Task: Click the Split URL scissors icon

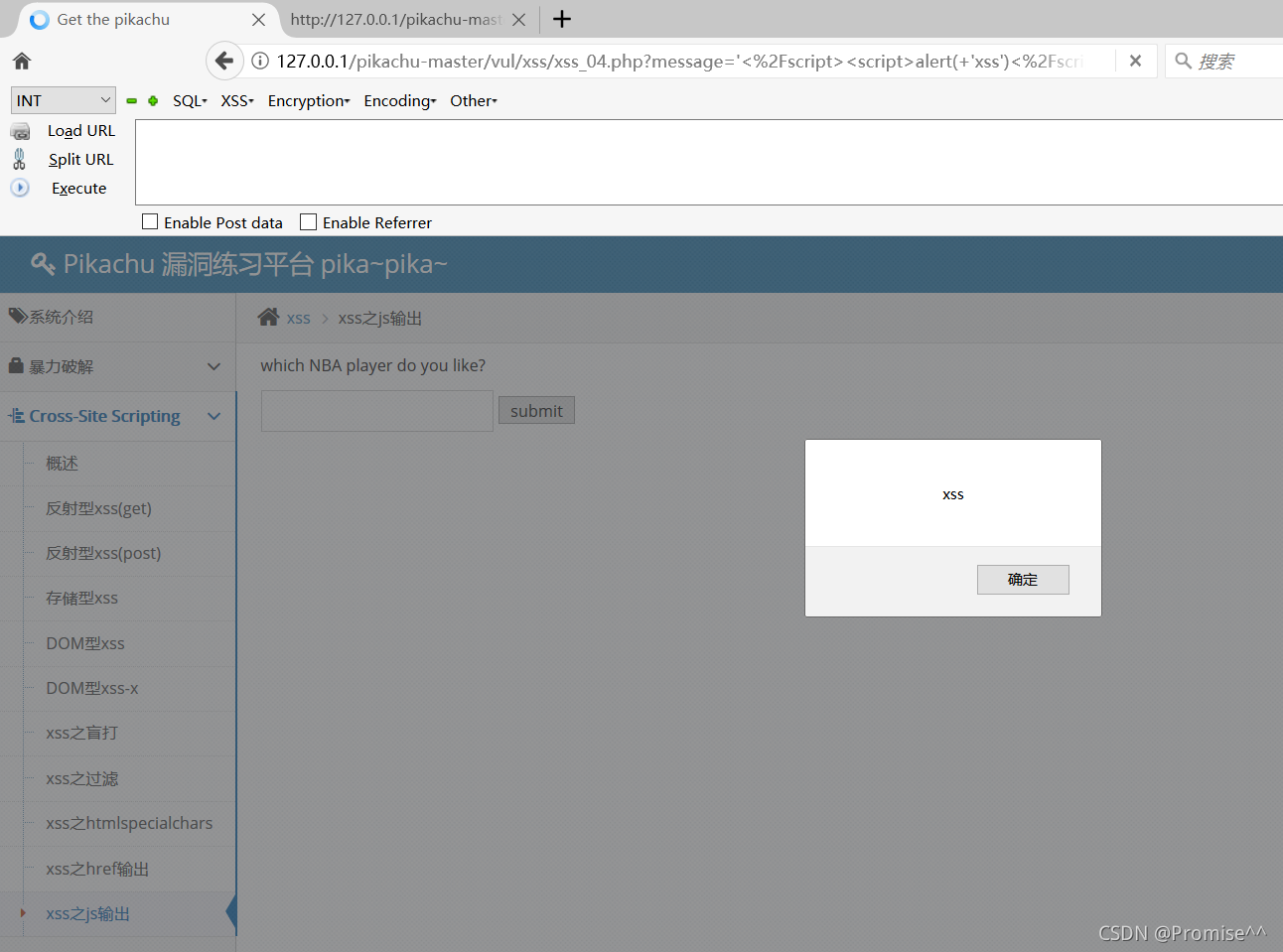Action: pos(20,159)
